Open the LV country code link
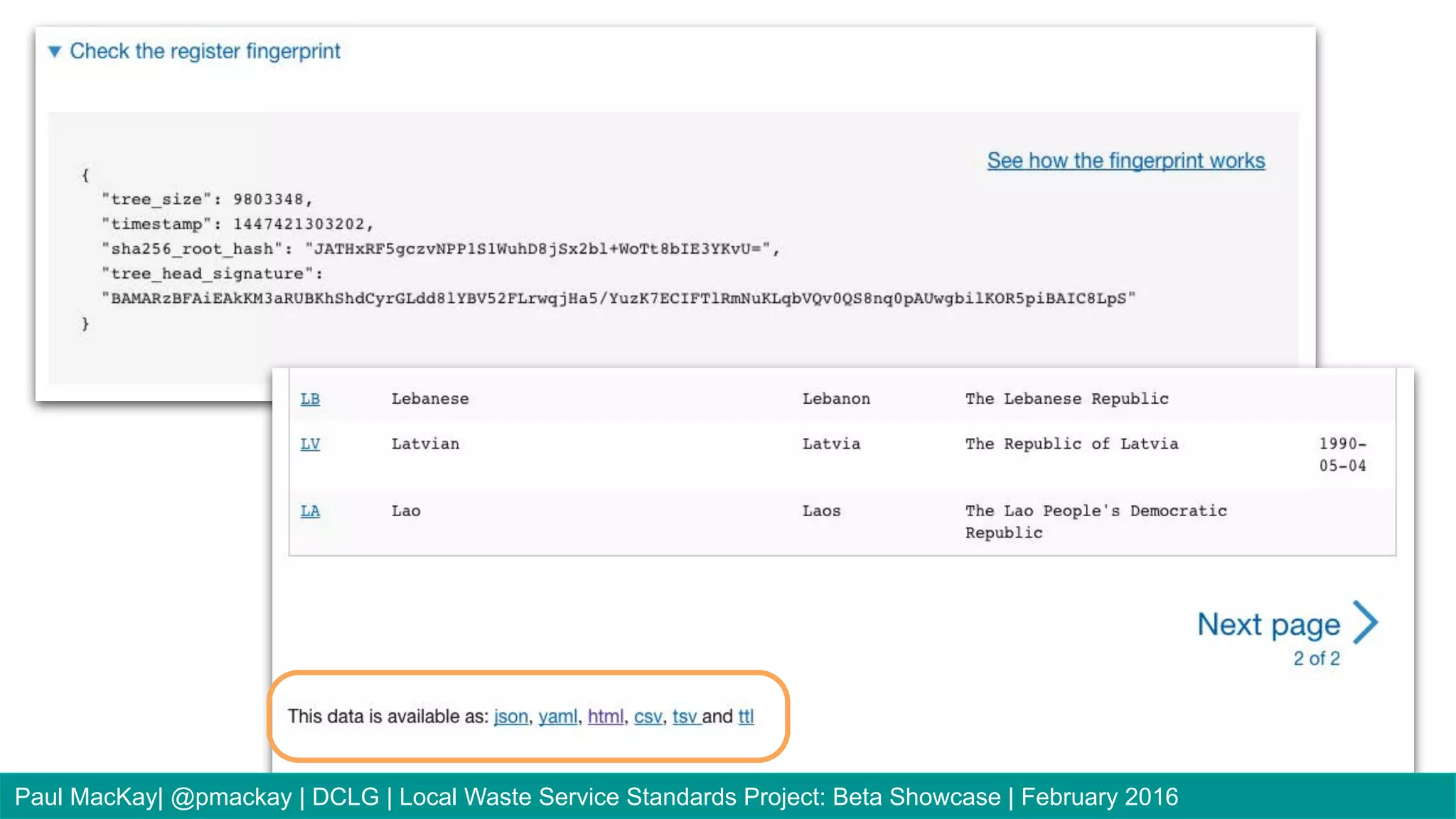 click(x=310, y=444)
